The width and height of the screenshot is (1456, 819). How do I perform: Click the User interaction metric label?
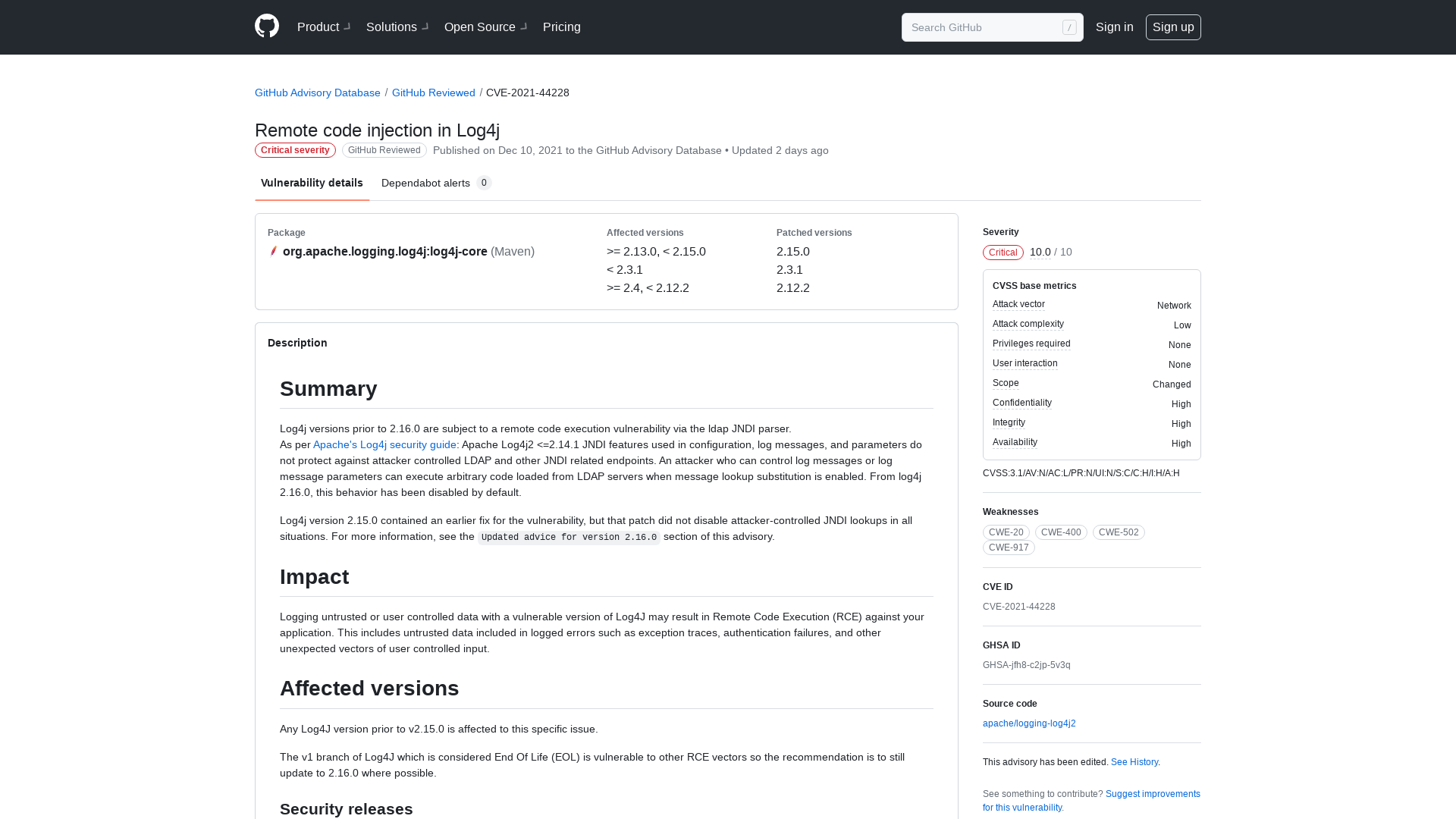1025,363
